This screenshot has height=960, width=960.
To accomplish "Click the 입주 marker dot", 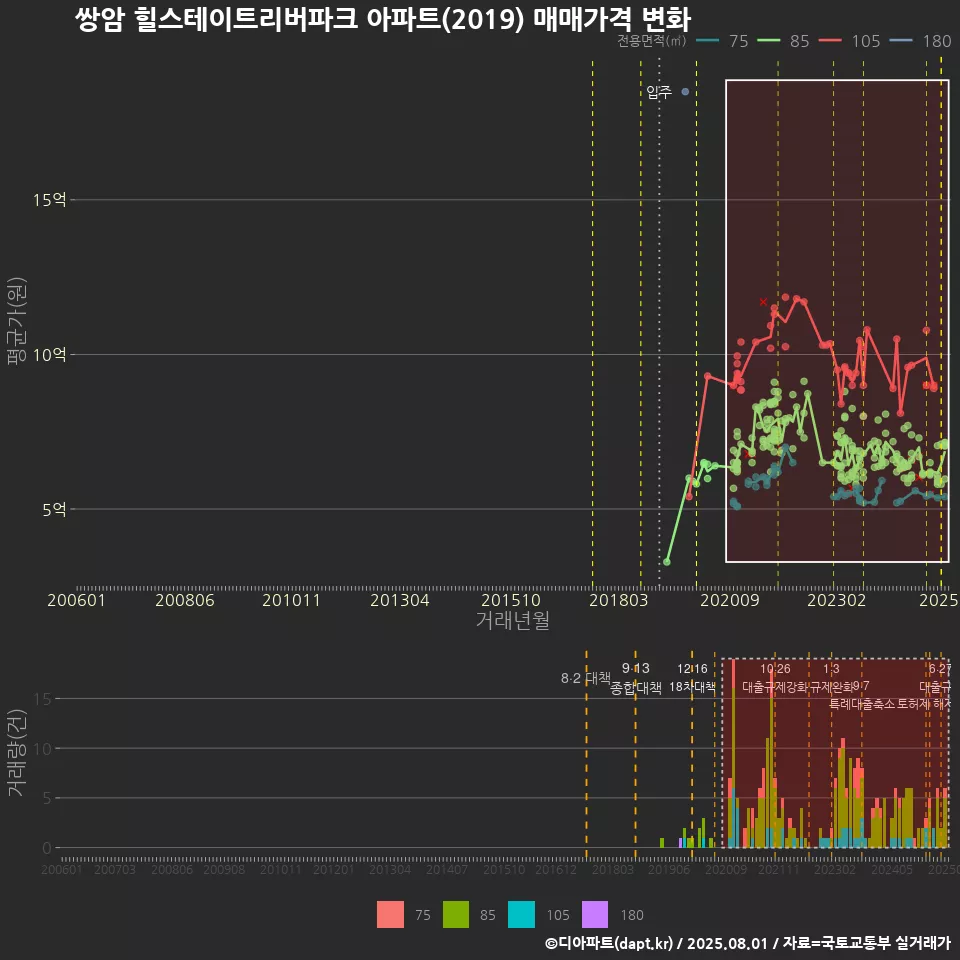I will (x=685, y=92).
